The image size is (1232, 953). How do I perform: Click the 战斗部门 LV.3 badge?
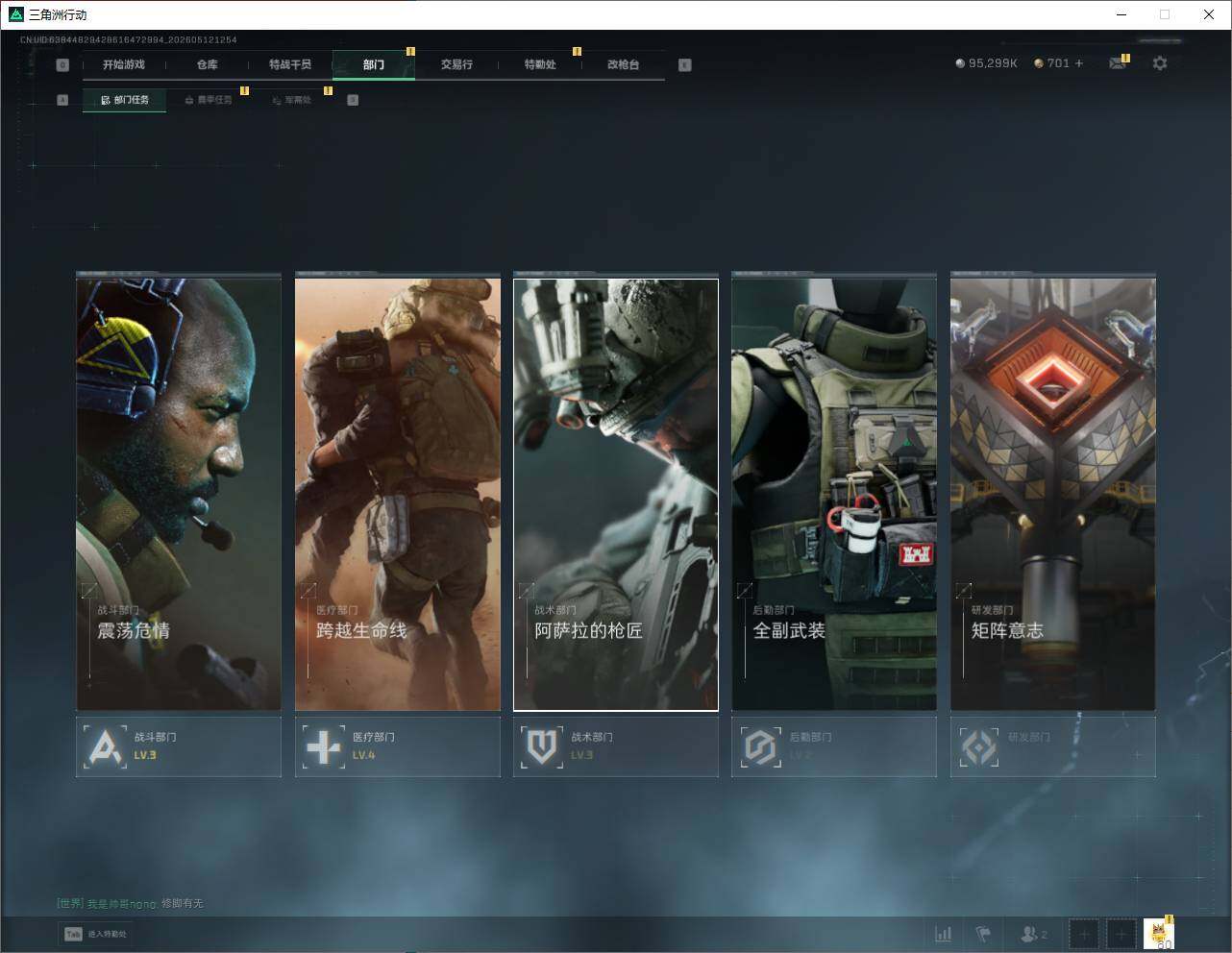click(179, 746)
